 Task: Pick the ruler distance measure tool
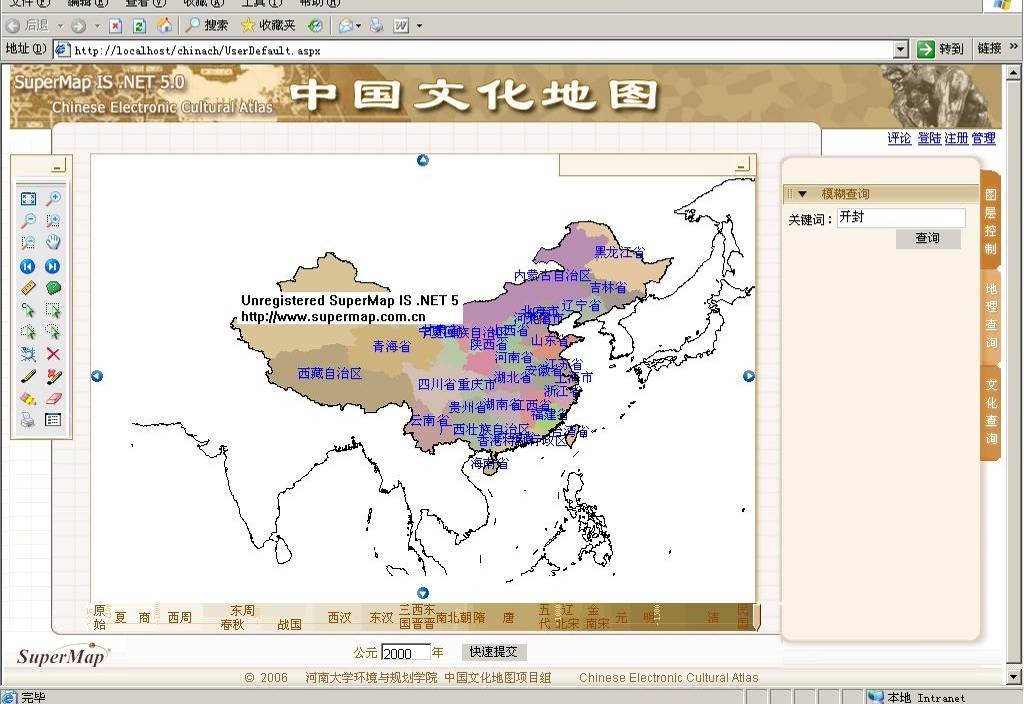[x=28, y=288]
